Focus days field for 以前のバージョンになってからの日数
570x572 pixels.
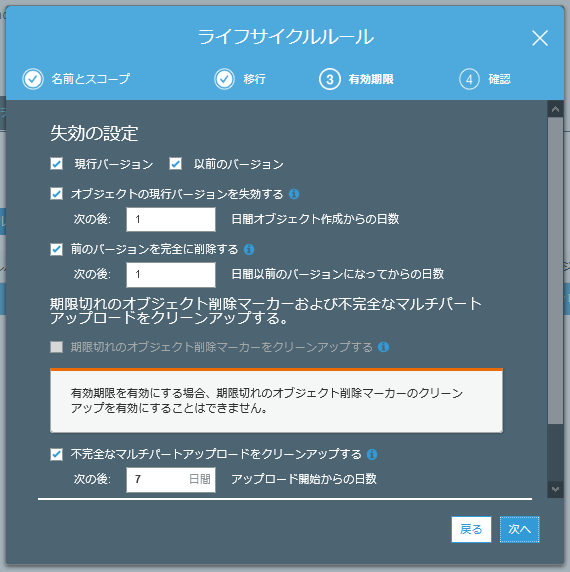coord(171,275)
